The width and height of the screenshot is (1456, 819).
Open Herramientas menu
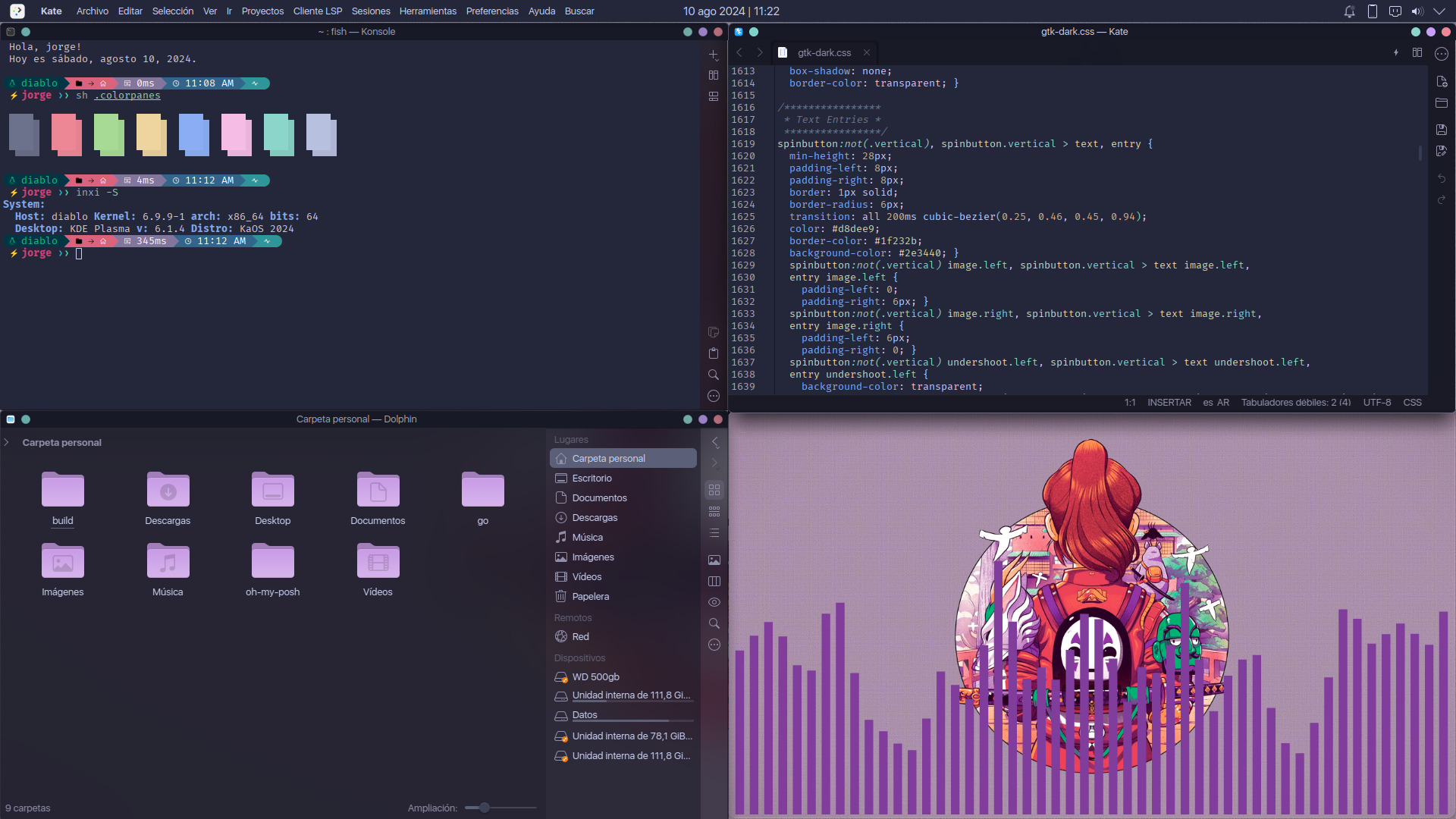pos(428,11)
